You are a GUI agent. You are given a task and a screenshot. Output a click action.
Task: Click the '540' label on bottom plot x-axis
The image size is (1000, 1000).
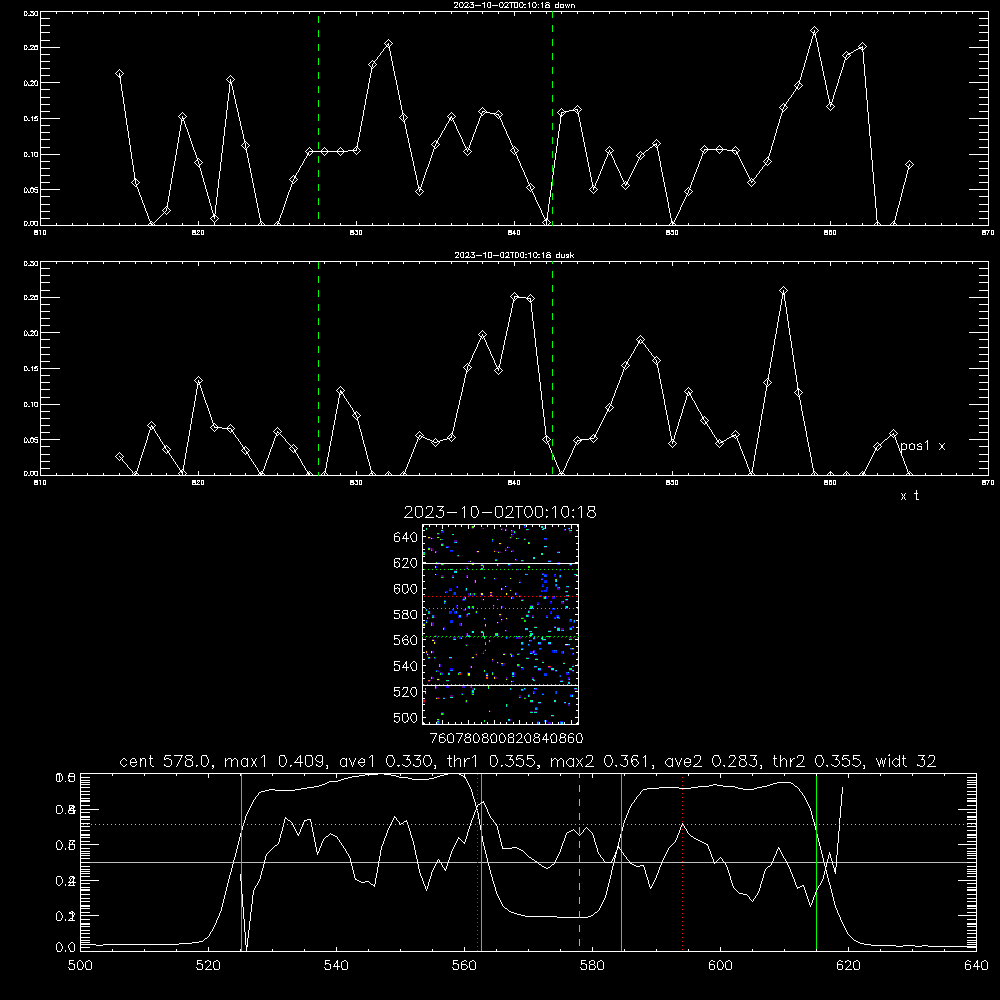(x=336, y=966)
